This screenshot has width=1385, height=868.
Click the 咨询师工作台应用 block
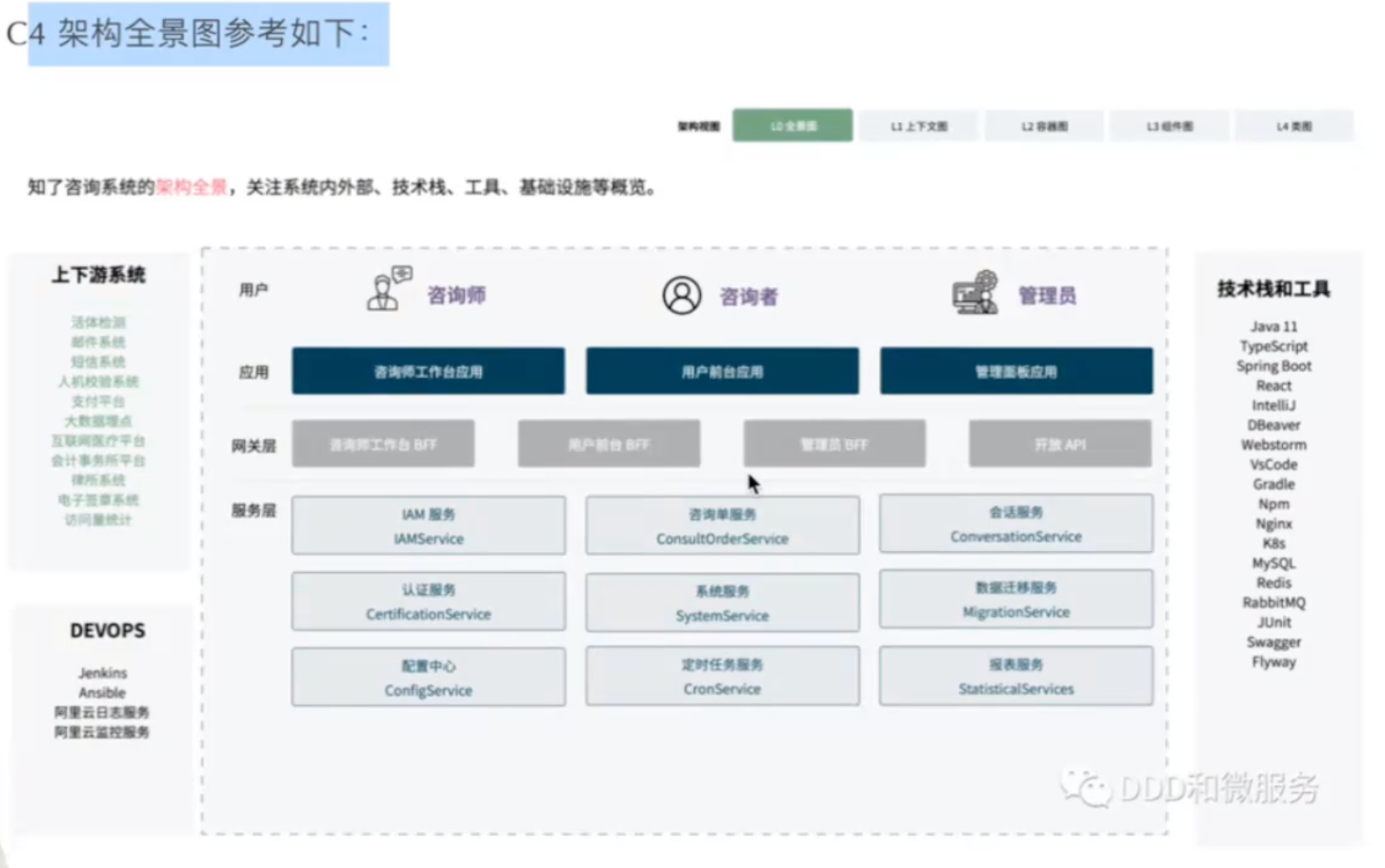click(x=428, y=371)
